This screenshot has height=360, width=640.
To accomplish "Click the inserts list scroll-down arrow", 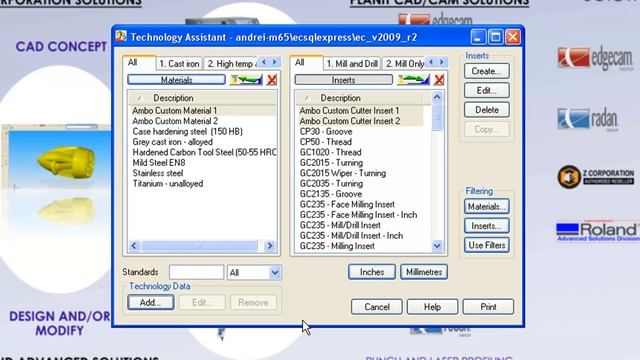I will pyautogui.click(x=437, y=246).
